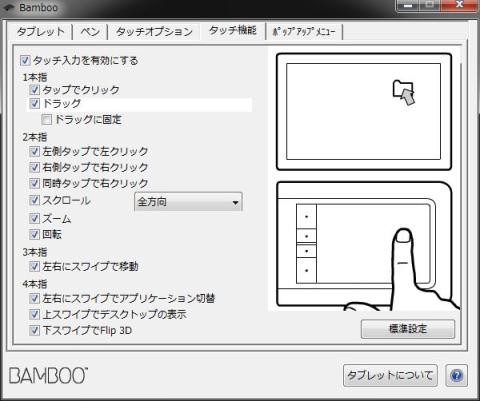Screen dimensions: 480x401
Task: Click the screen preview illustration with folder
Action: (364, 112)
